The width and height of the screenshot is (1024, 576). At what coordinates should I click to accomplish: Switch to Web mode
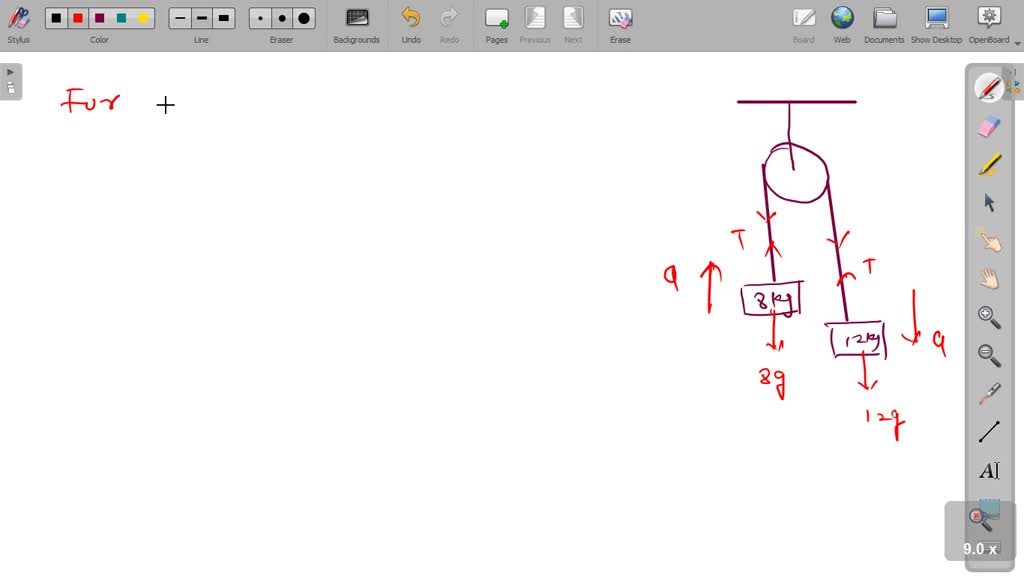pos(842,24)
